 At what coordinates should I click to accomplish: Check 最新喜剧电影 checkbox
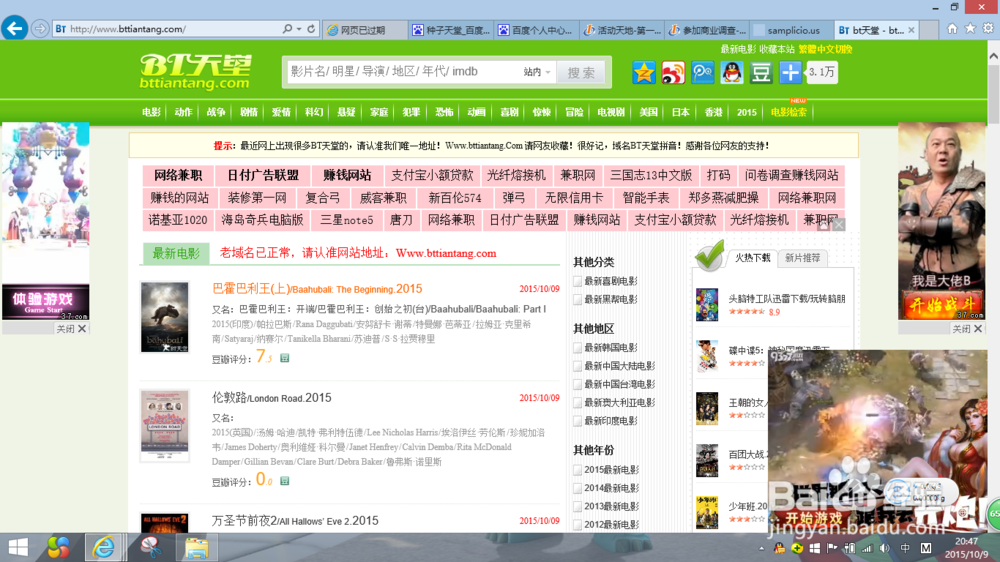coord(577,281)
